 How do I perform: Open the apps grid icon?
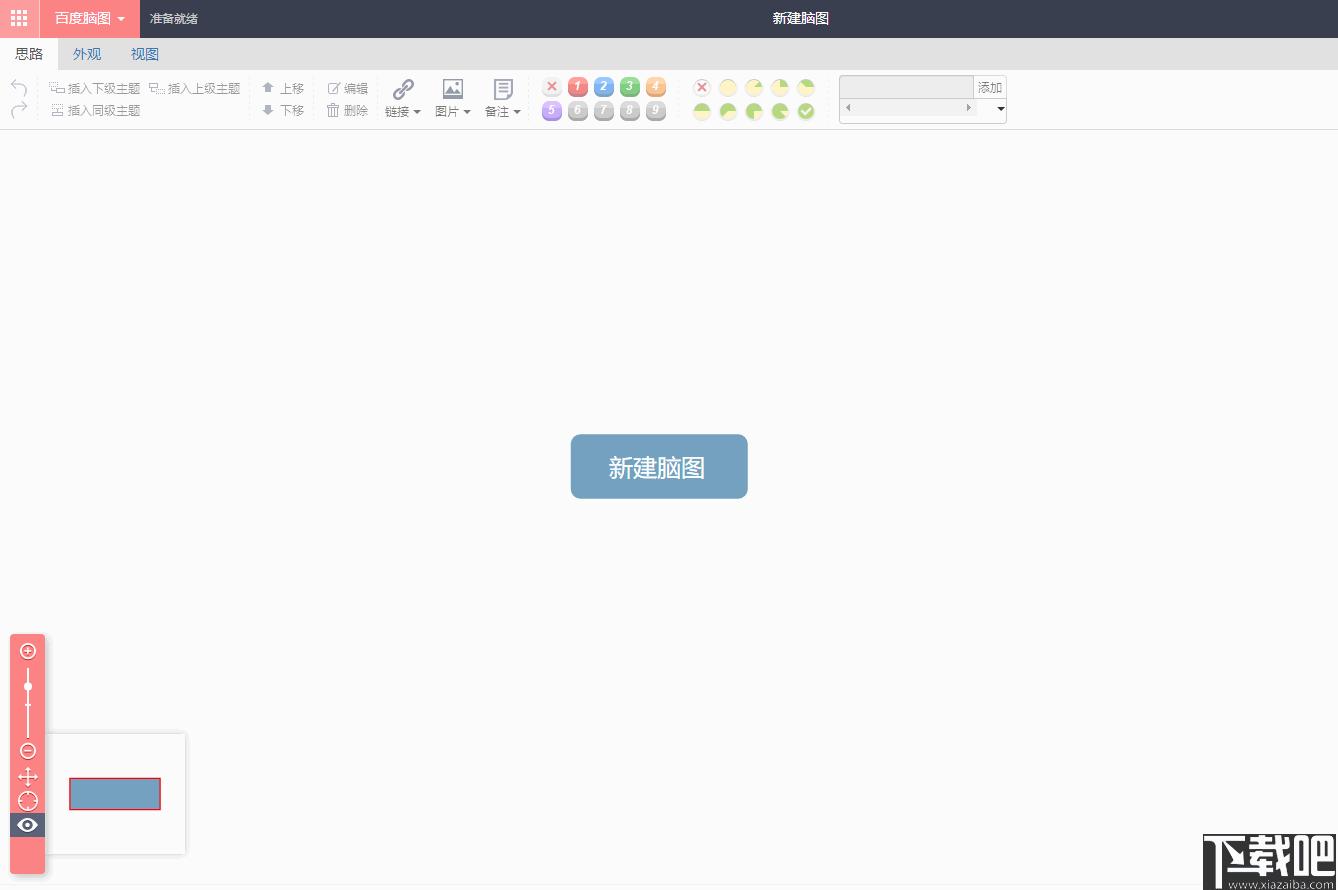click(19, 18)
